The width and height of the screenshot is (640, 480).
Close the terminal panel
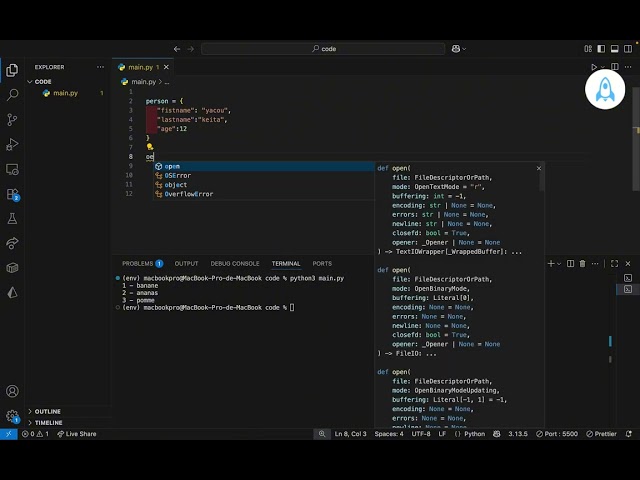point(628,264)
